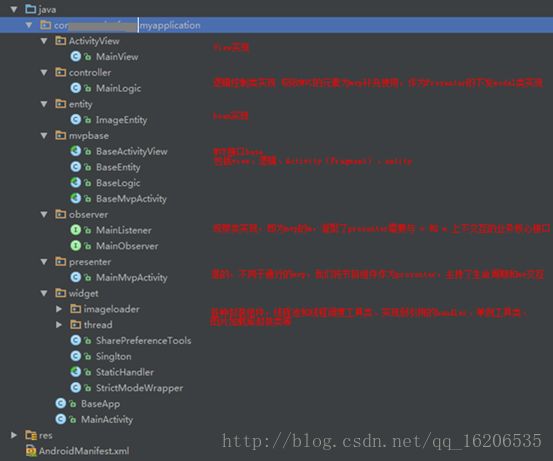Click the StrictModeWrapper class icon

(x=75, y=388)
